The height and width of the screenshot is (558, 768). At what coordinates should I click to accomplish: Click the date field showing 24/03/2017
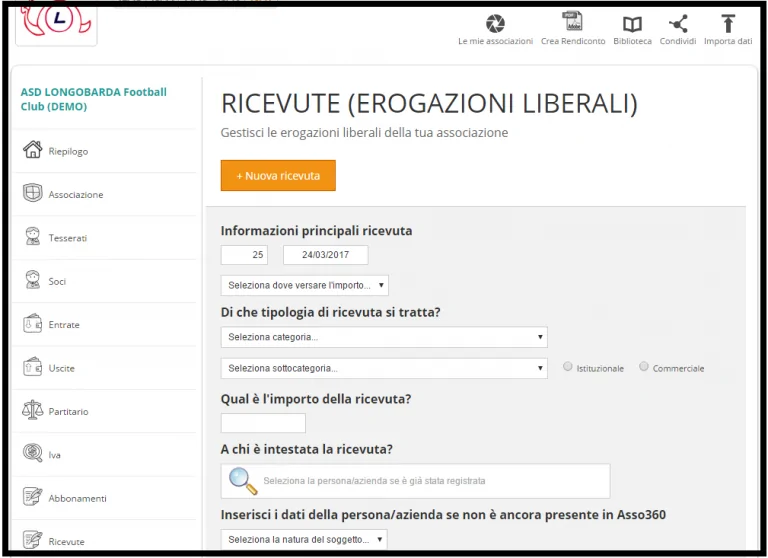pos(326,255)
